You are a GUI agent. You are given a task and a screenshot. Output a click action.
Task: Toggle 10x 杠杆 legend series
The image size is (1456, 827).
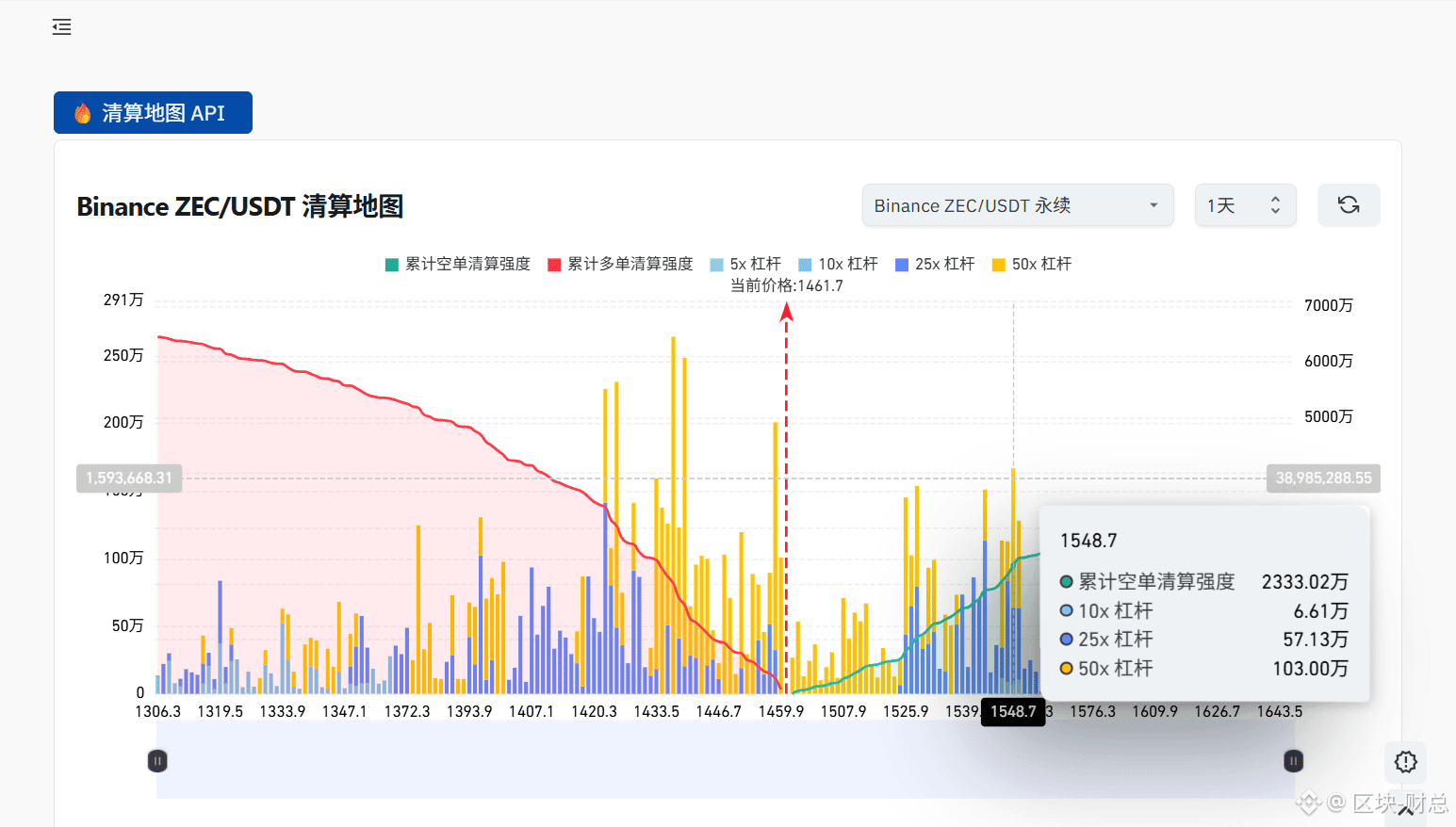(x=838, y=264)
